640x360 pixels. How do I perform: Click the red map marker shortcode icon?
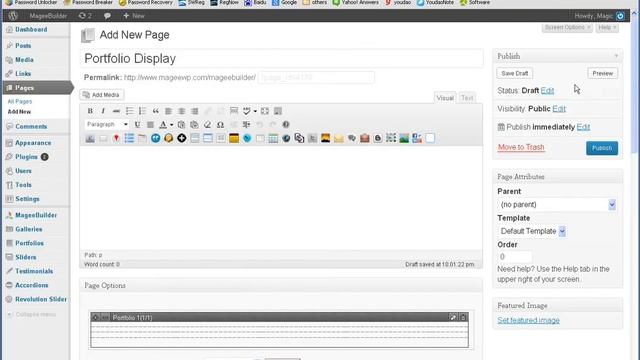click(x=116, y=138)
